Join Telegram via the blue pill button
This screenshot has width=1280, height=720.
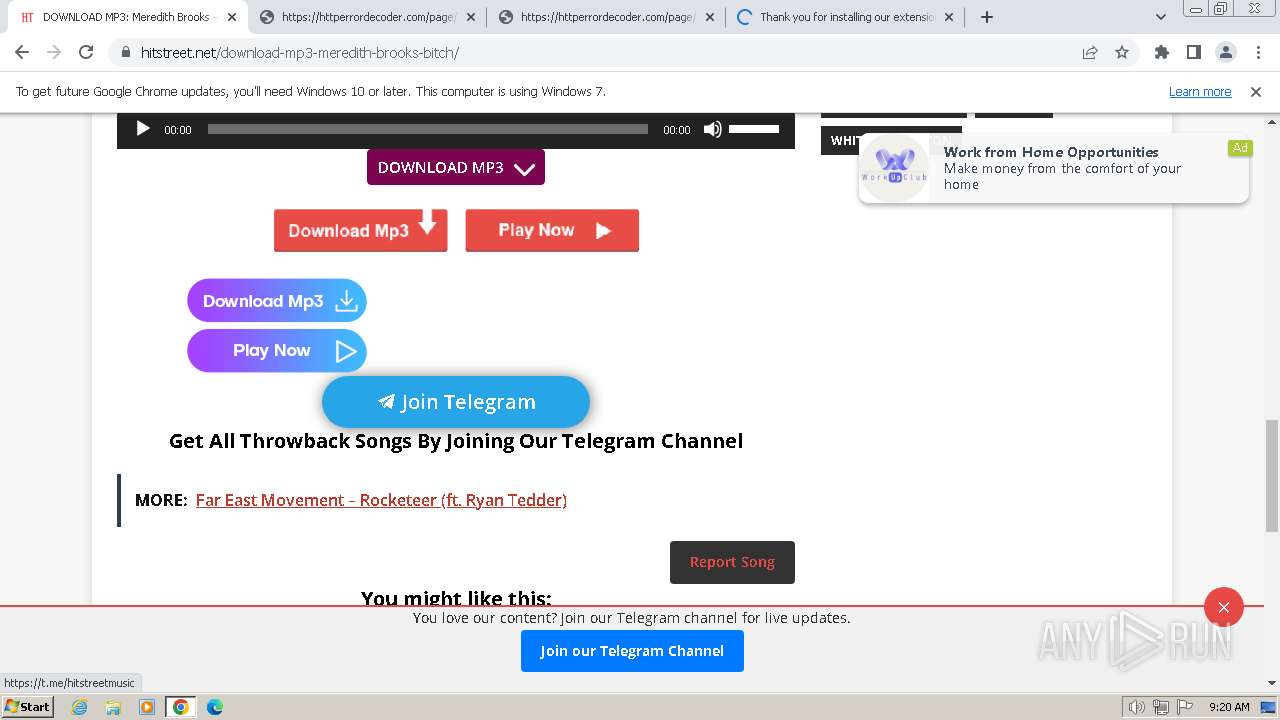(x=456, y=402)
